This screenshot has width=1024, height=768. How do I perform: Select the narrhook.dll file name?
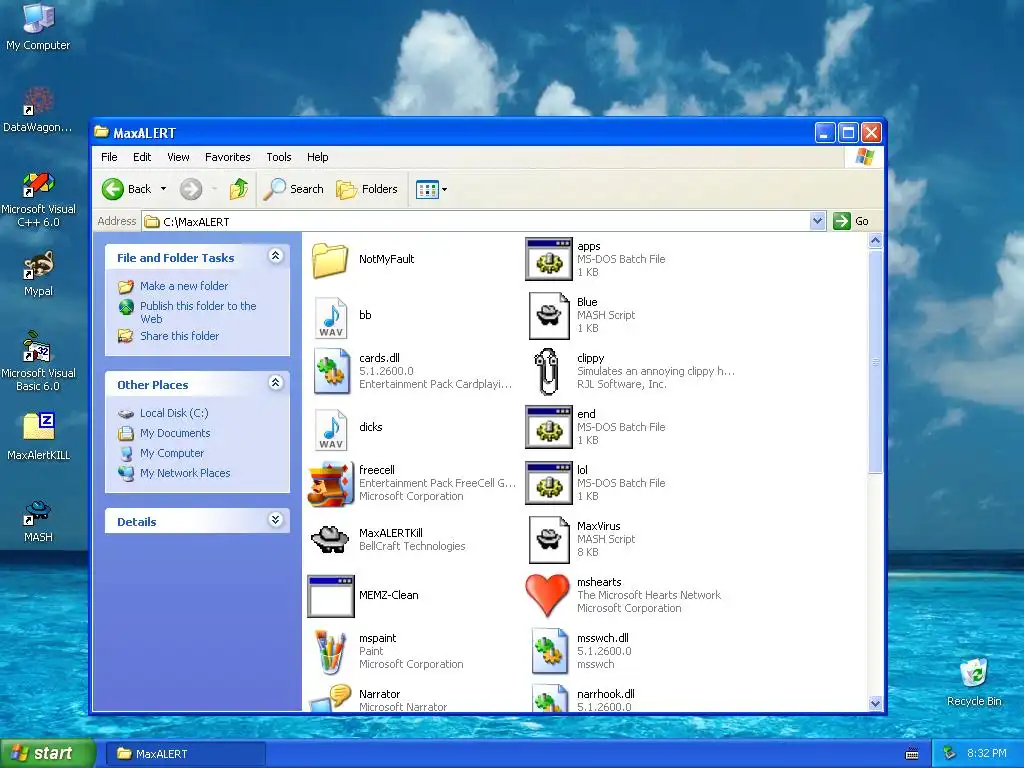pyautogui.click(x=605, y=694)
